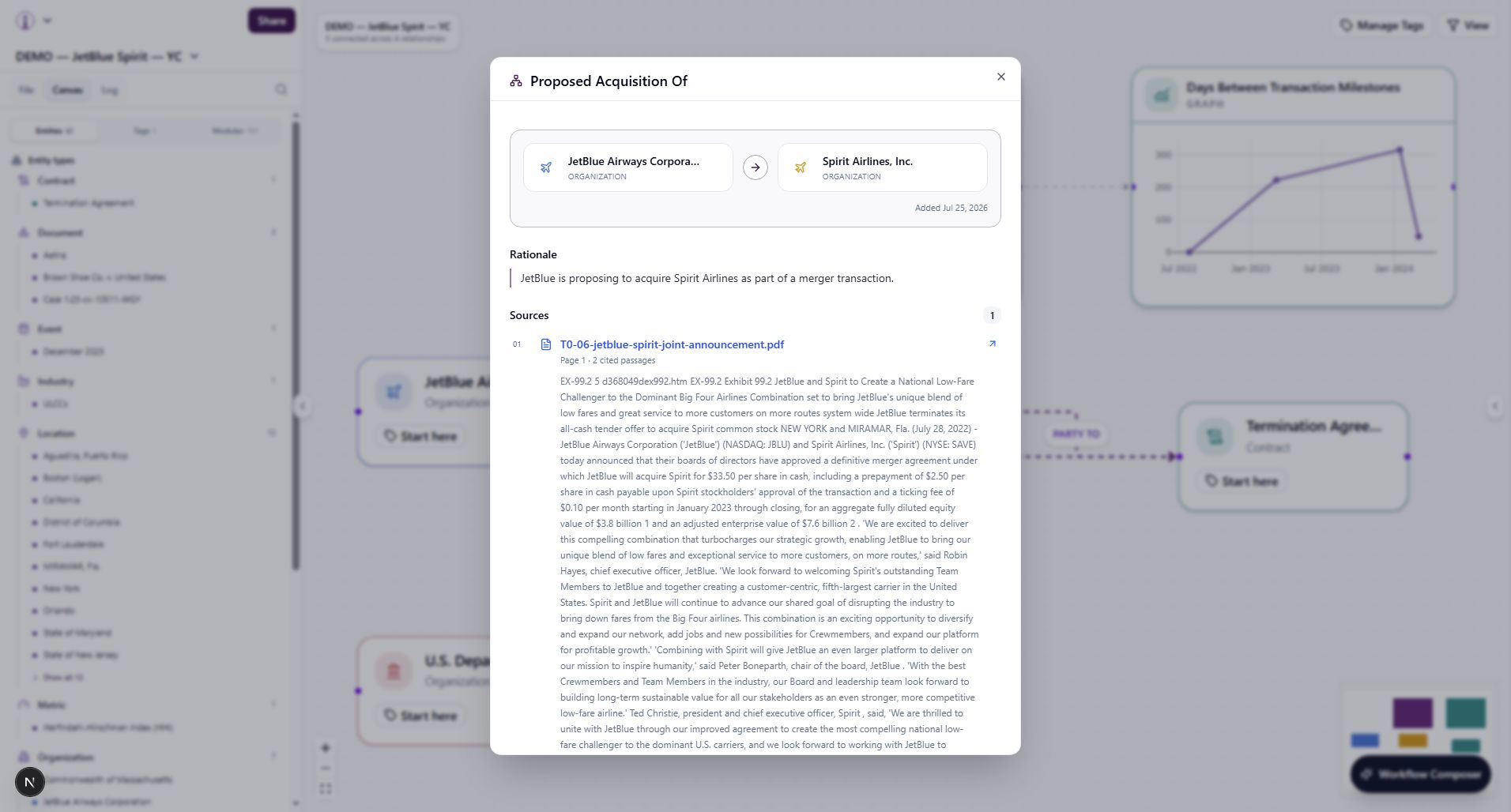The image size is (1511, 812).
Task: Open T0-06-jetblue-spirit-joint-announcement.pdf source link
Action: click(672, 344)
